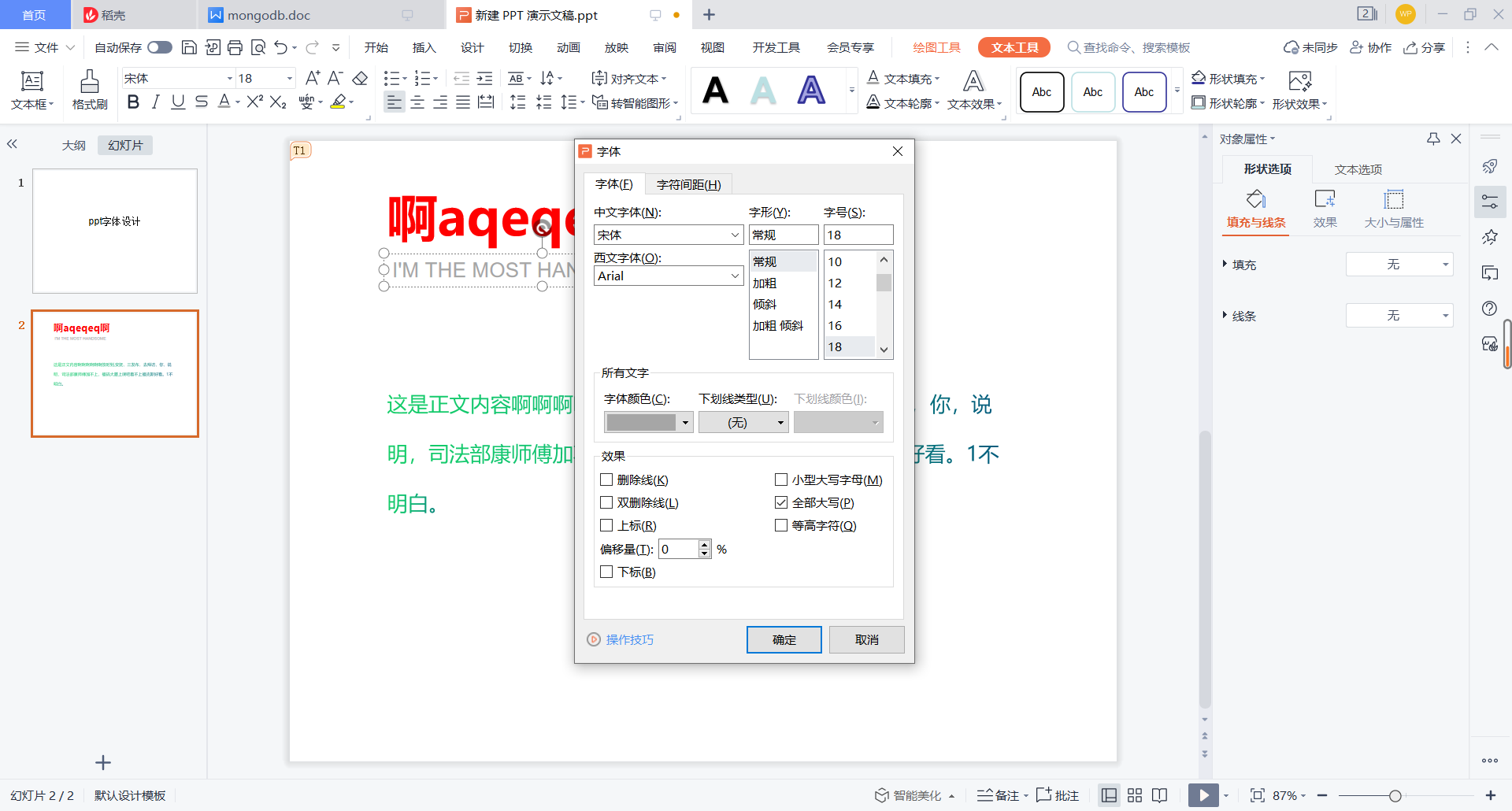Switch to 大纲 outline tab
Viewport: 1512px width, 811px height.
click(74, 145)
